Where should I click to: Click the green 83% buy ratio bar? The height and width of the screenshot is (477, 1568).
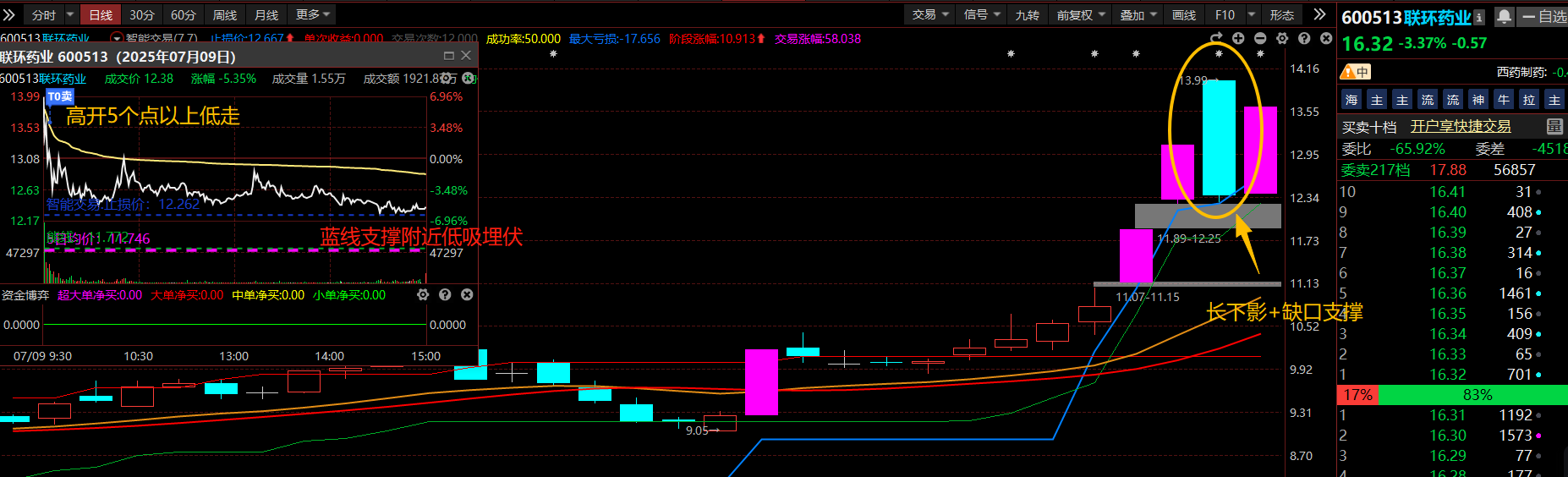(1472, 395)
